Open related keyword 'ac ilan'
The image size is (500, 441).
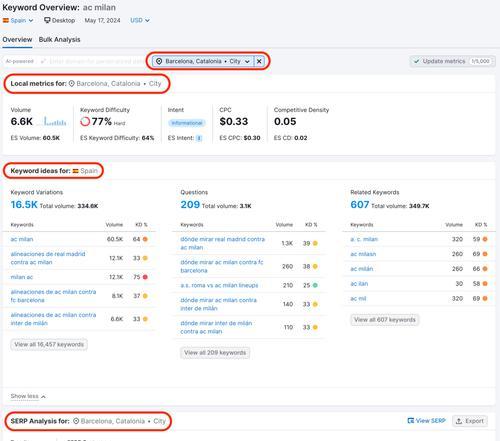[359, 284]
